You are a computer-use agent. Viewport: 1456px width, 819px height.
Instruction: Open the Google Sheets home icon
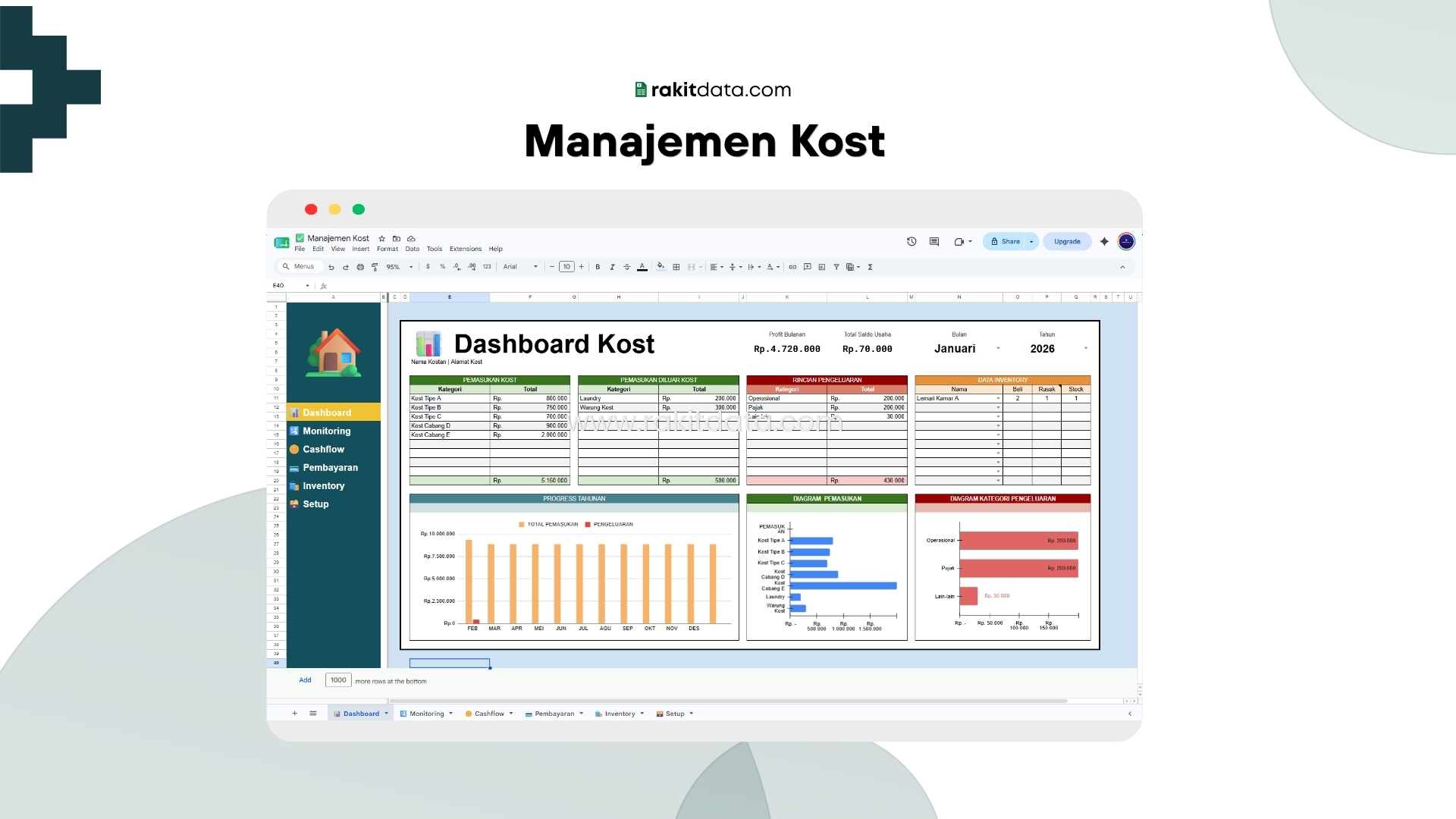(x=281, y=243)
